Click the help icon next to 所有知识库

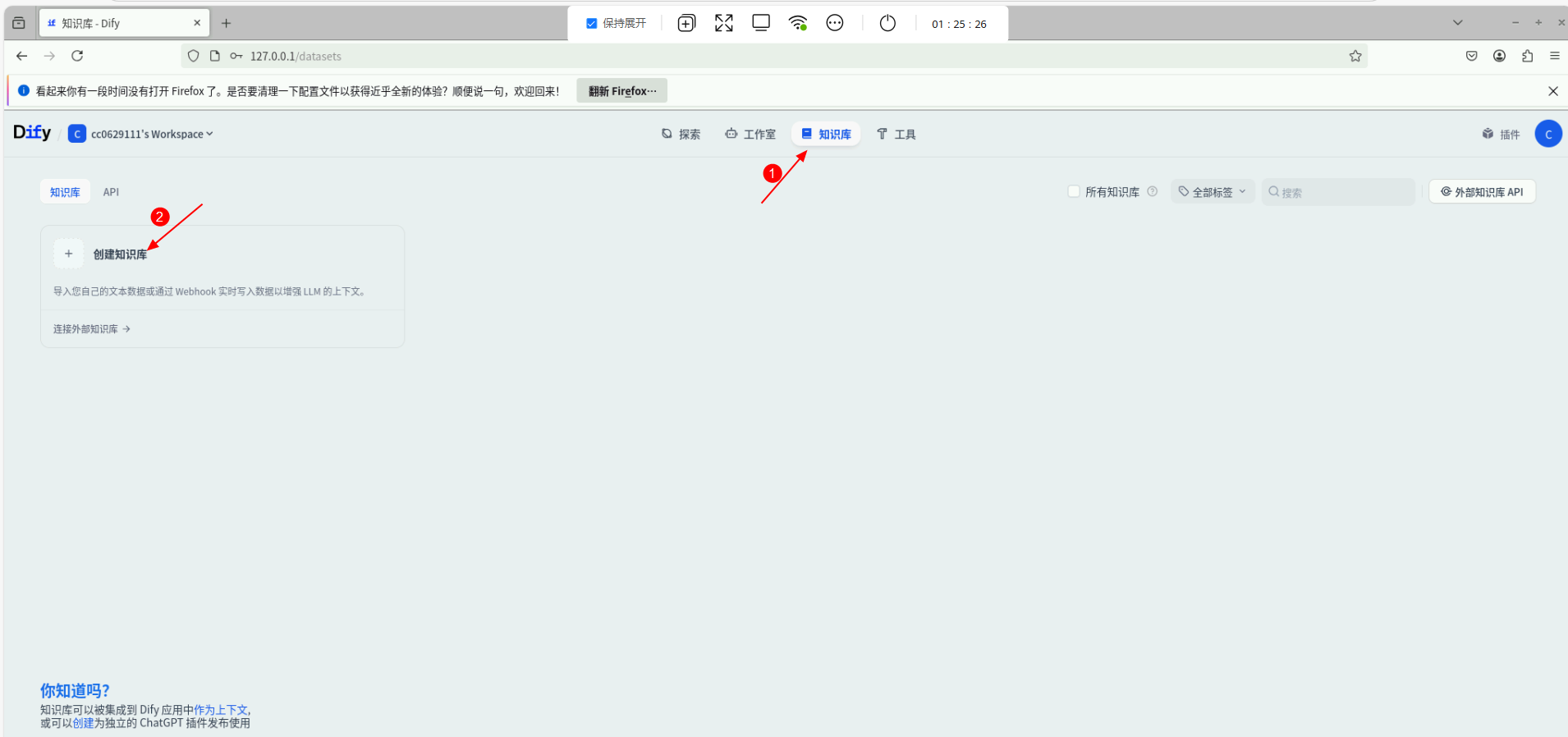[1153, 191]
